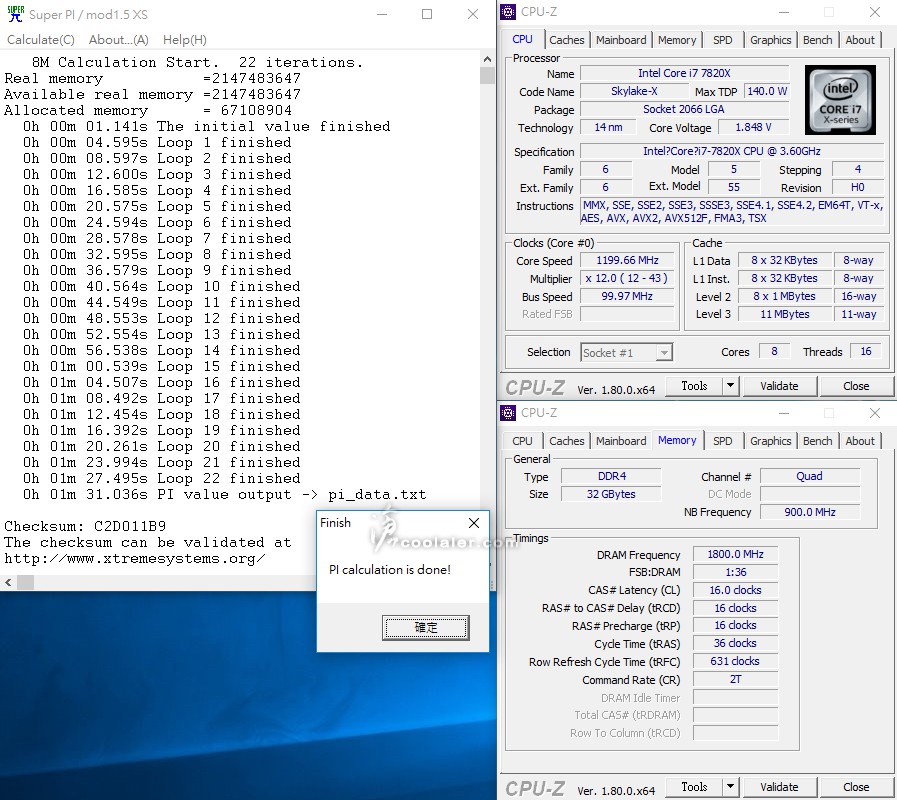Click the Close button in lower CPU-Z window
The height and width of the screenshot is (800, 897).
[x=856, y=787]
